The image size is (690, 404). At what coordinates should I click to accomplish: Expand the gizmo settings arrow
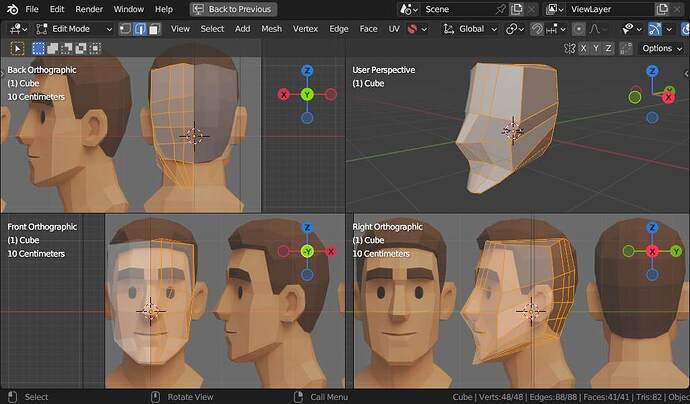coord(669,29)
